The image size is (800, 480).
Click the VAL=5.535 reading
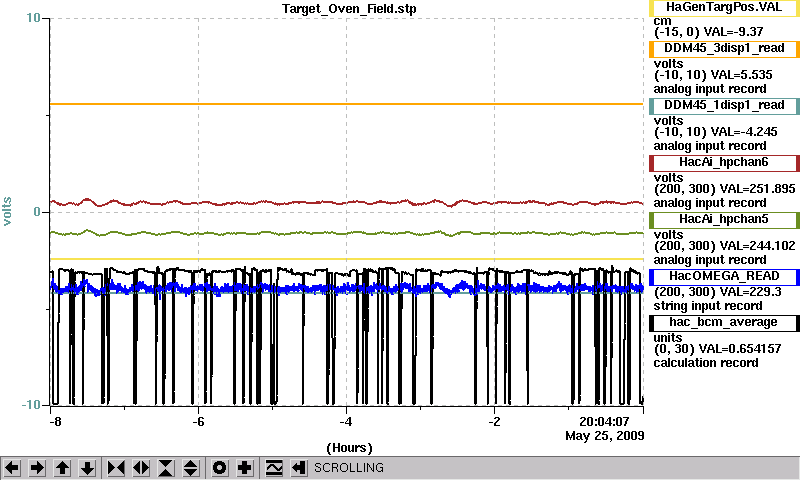pyautogui.click(x=741, y=75)
